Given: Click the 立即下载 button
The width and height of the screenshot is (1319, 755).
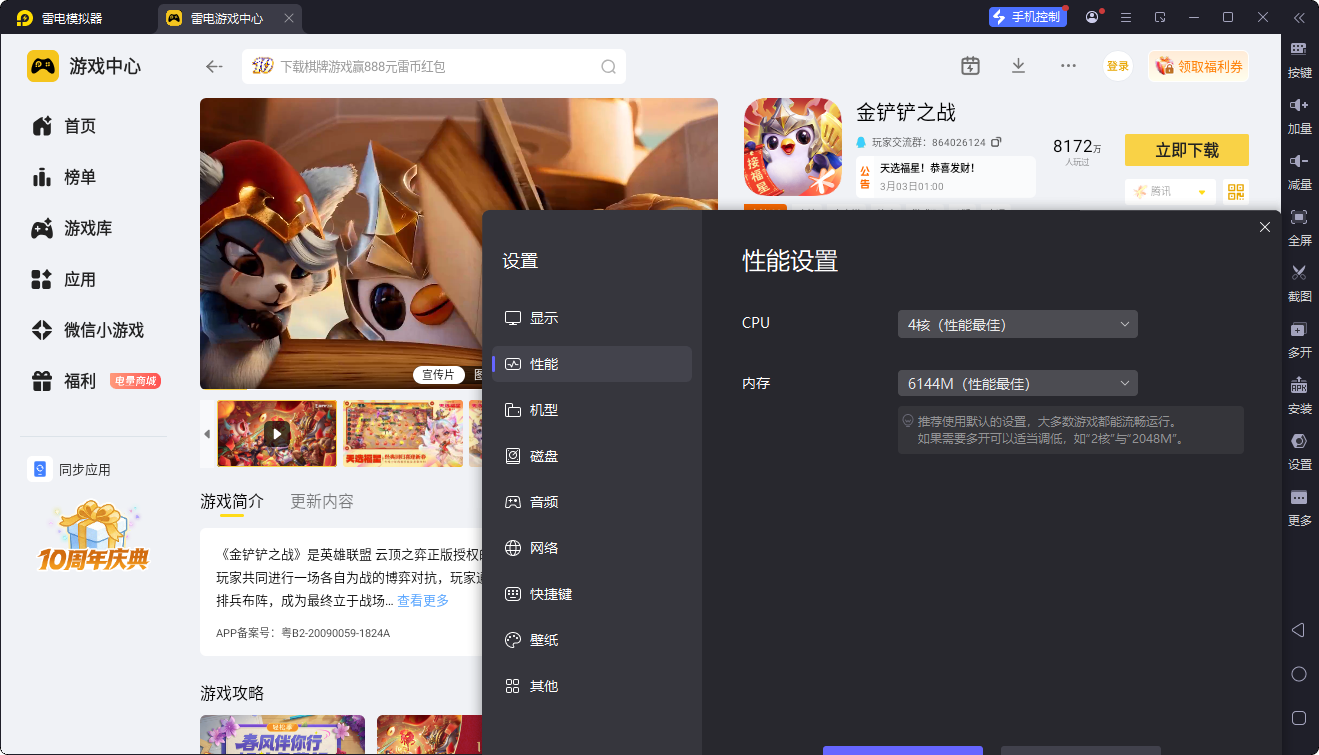Looking at the screenshot, I should coord(1187,150).
